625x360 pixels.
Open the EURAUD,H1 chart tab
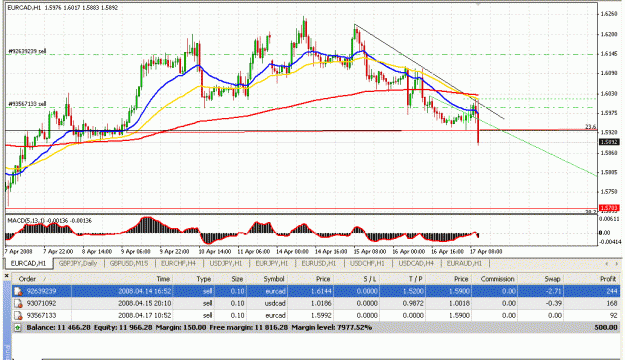[x=464, y=264]
